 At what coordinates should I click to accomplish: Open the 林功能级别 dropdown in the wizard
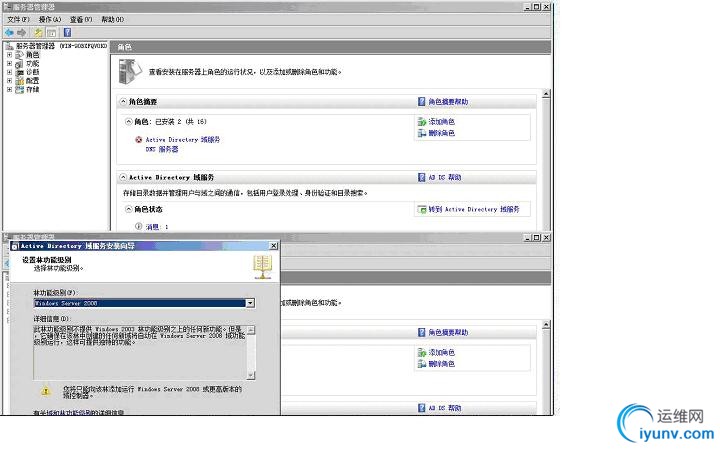point(250,303)
